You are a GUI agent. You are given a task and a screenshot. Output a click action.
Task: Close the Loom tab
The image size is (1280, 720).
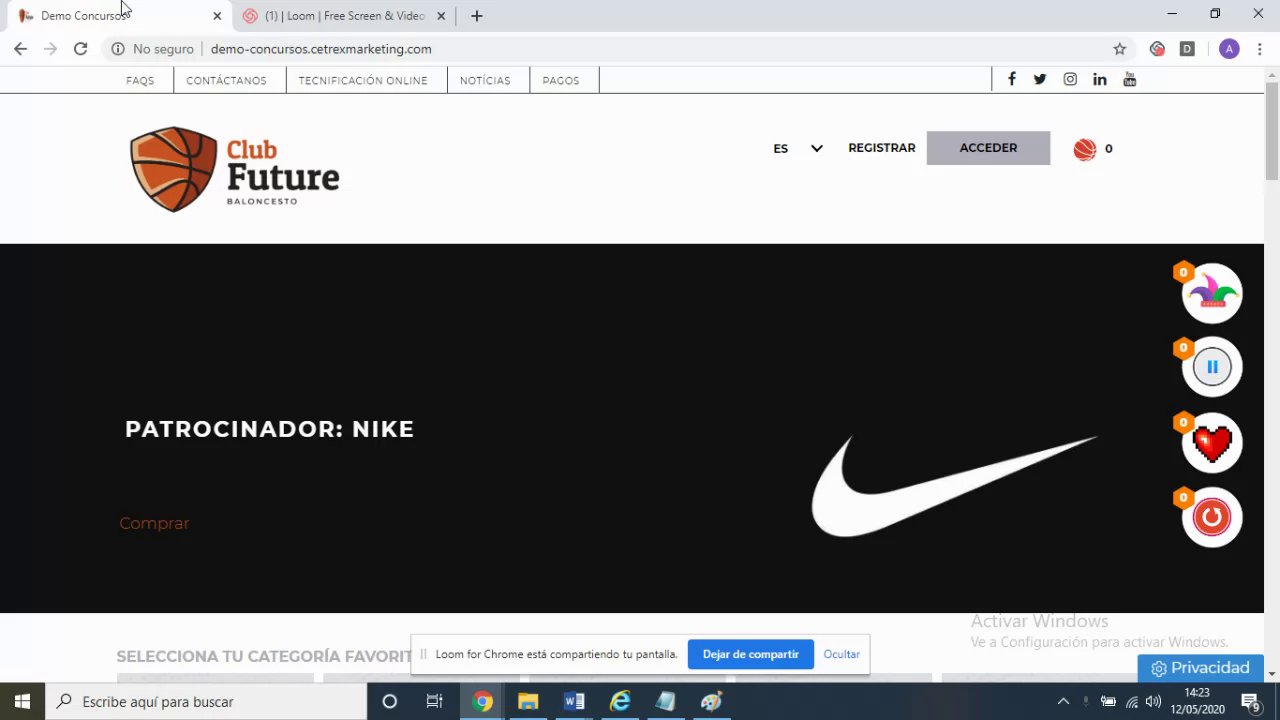441,16
